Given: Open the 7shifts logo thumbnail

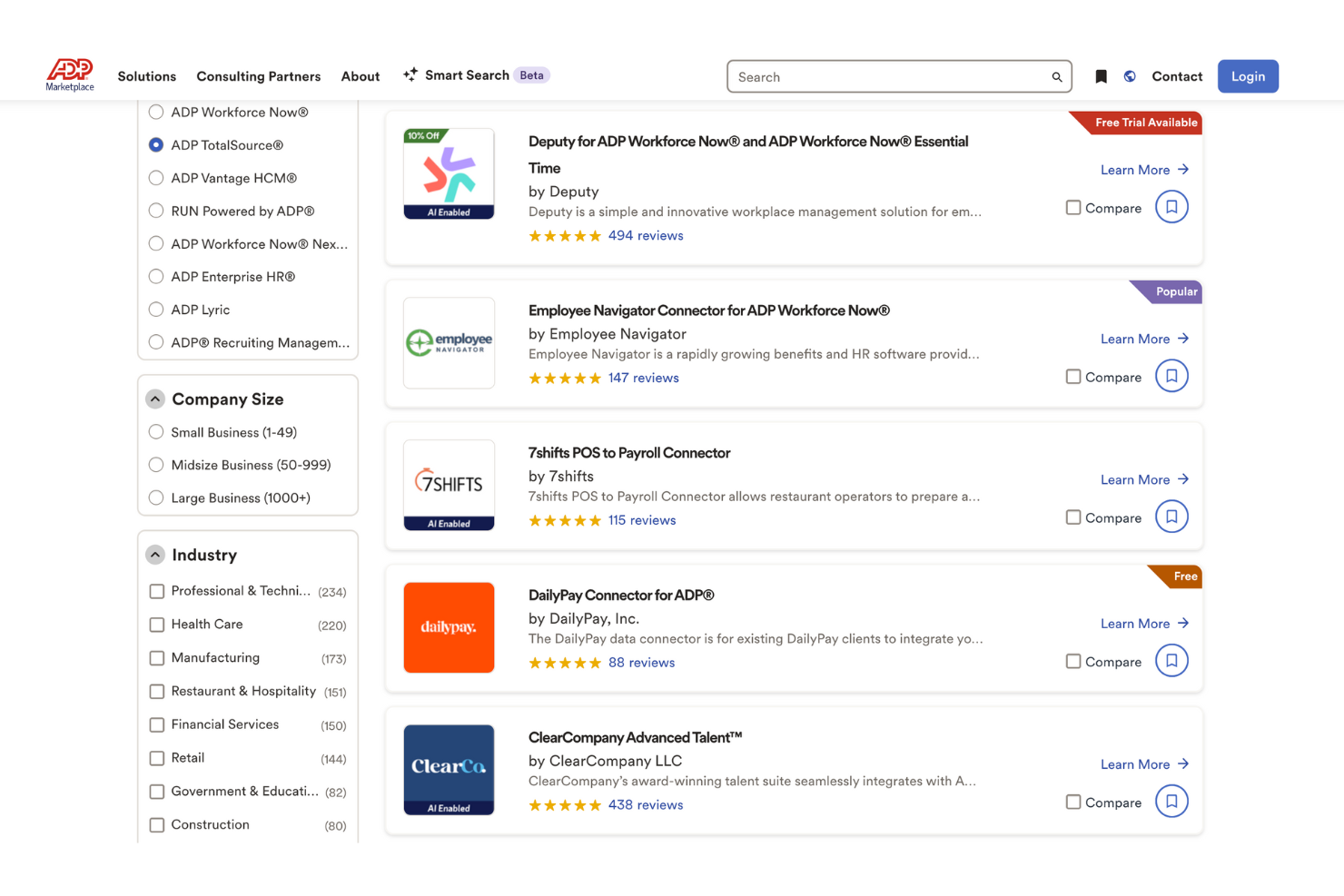Looking at the screenshot, I should [449, 485].
